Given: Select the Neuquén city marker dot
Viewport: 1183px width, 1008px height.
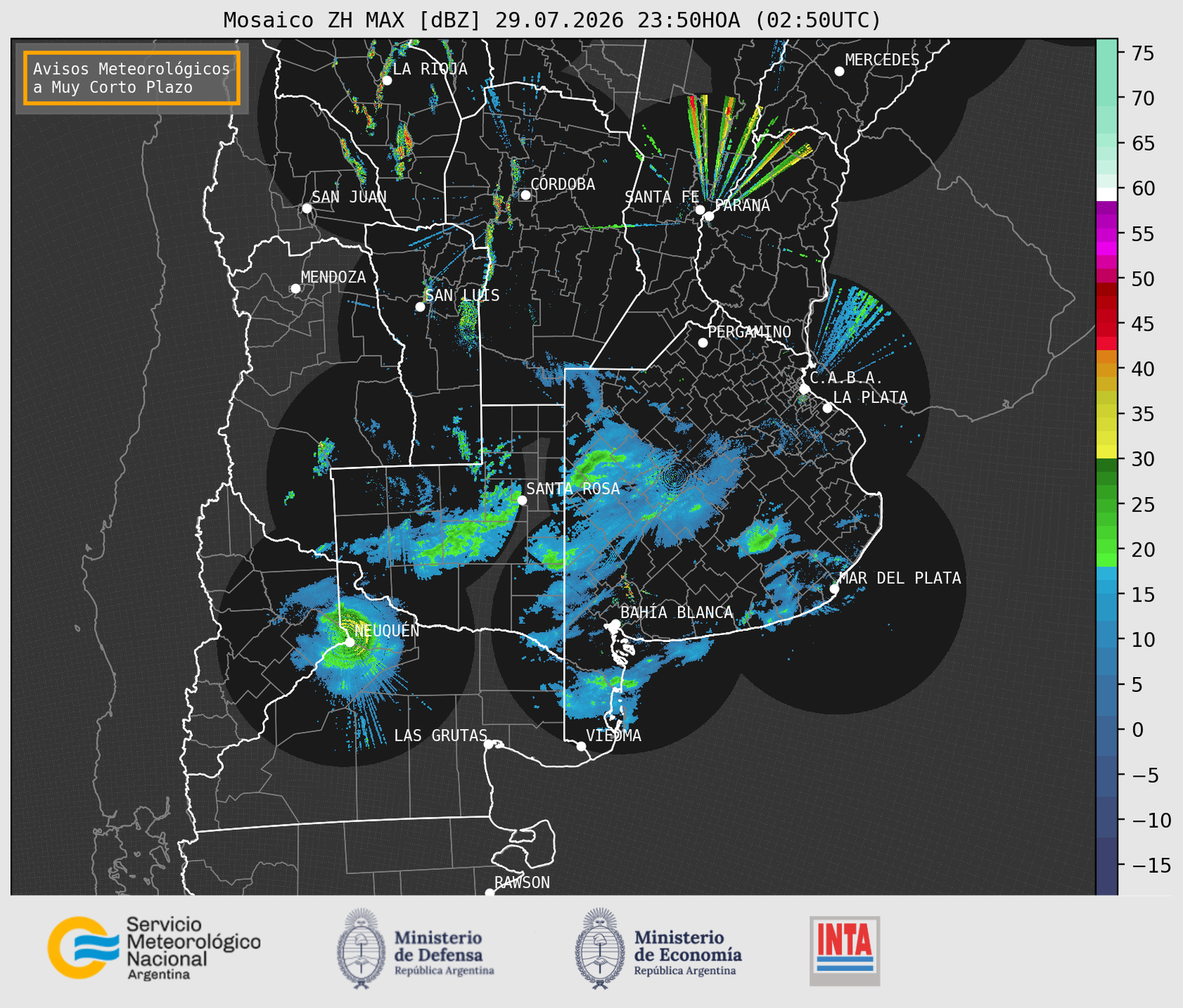Looking at the screenshot, I should [x=349, y=641].
